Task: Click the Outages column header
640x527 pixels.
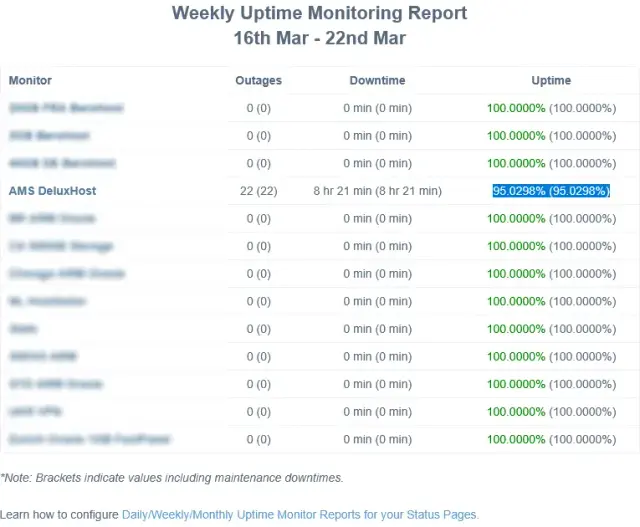Action: [x=258, y=80]
